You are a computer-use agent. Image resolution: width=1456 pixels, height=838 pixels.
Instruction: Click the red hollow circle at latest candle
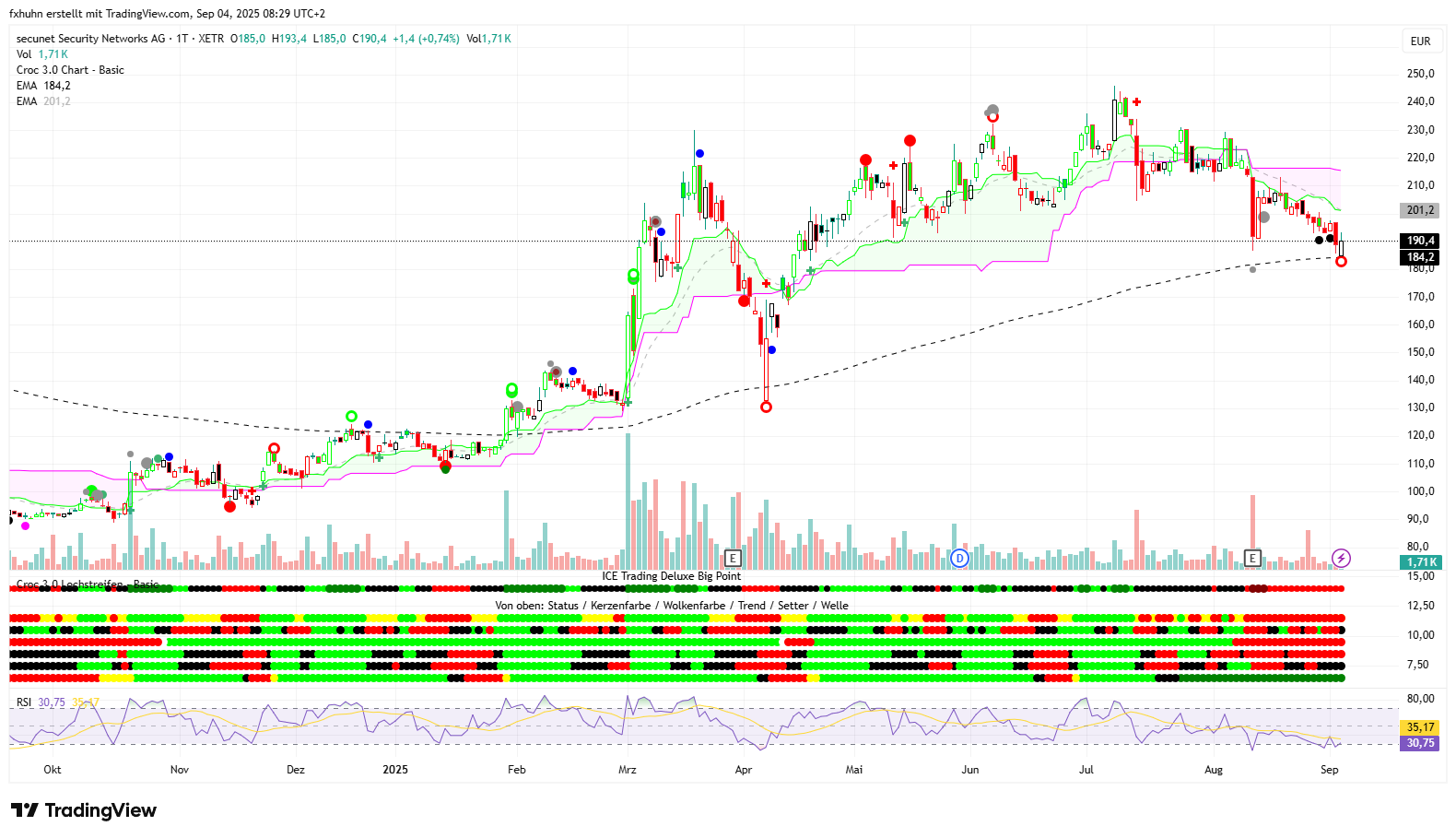click(1341, 262)
